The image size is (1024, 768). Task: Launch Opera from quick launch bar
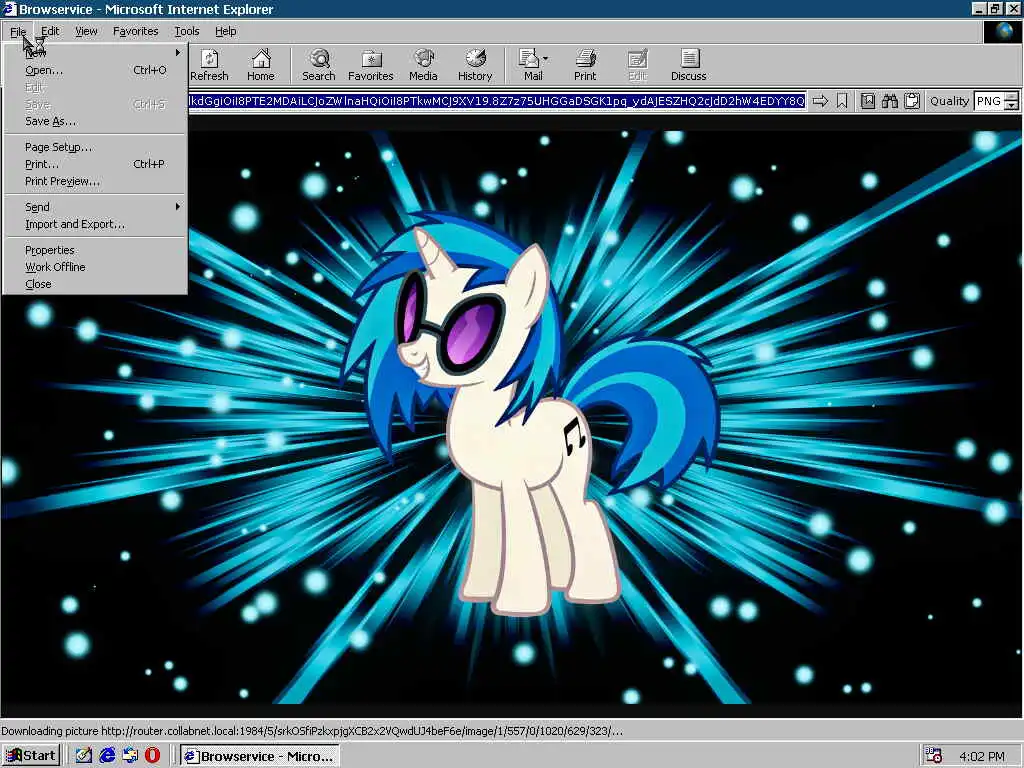coord(153,756)
